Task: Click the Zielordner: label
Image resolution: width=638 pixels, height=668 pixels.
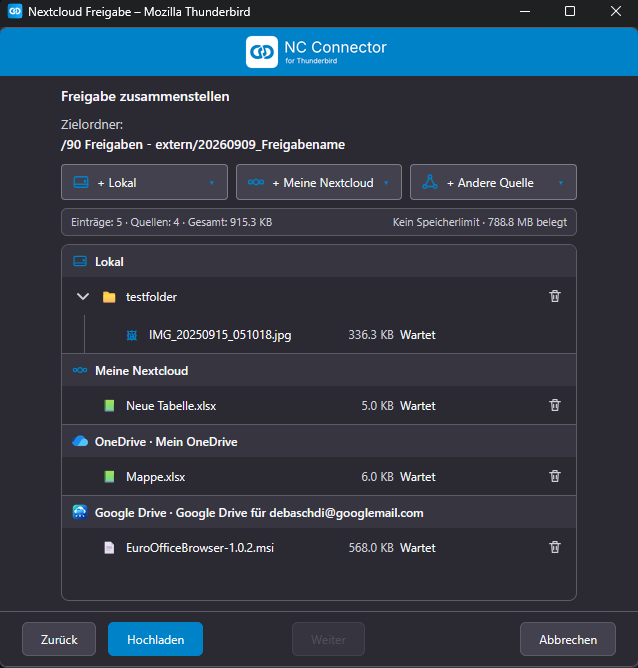Action: click(x=92, y=125)
